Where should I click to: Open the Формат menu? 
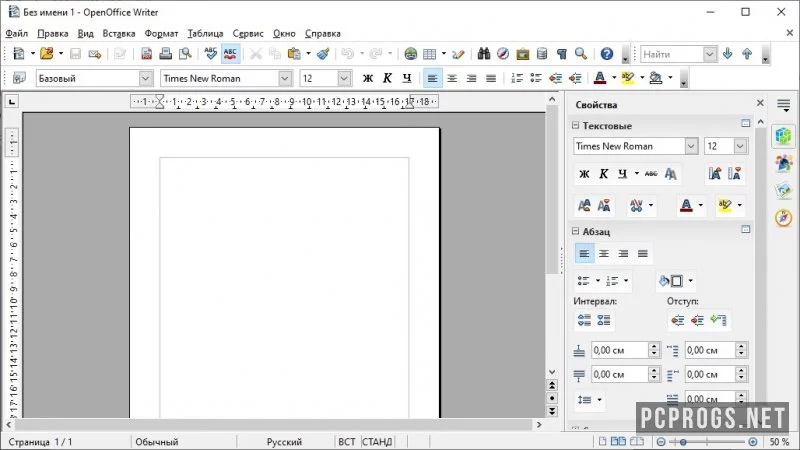click(x=161, y=34)
